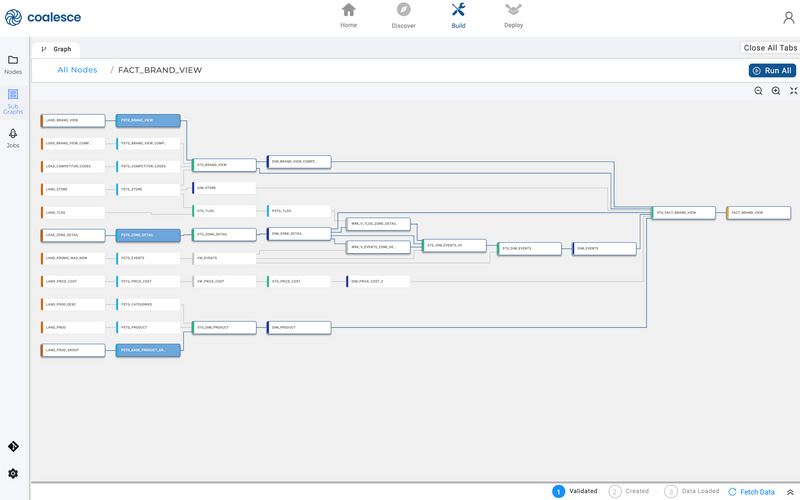This screenshot has height=500, width=800.
Task: Select the LOAD_ZONE_DETAIL node
Action: click(x=73, y=235)
